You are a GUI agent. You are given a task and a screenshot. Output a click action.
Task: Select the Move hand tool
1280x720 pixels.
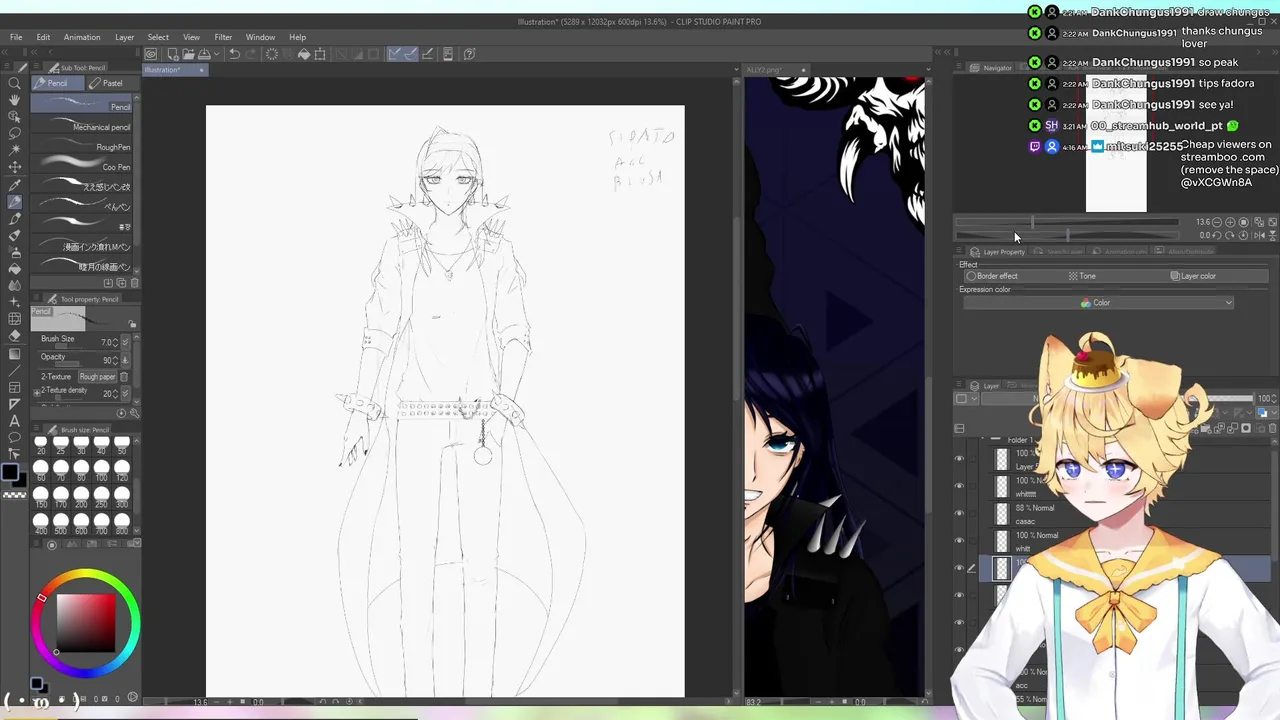14,100
